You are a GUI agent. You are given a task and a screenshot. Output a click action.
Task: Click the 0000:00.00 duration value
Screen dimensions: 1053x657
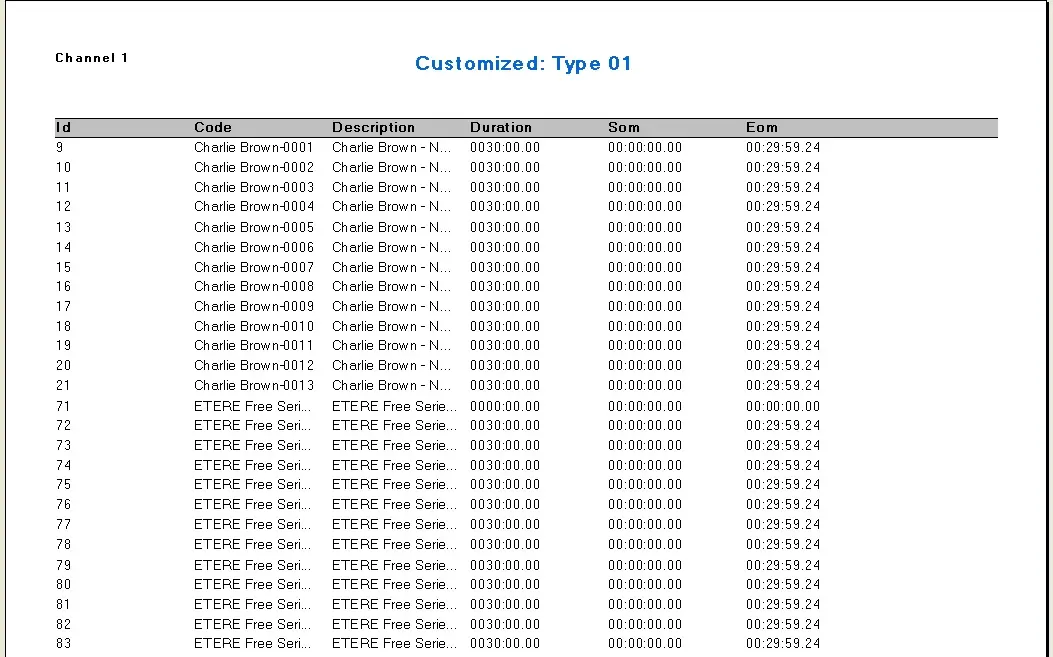505,406
